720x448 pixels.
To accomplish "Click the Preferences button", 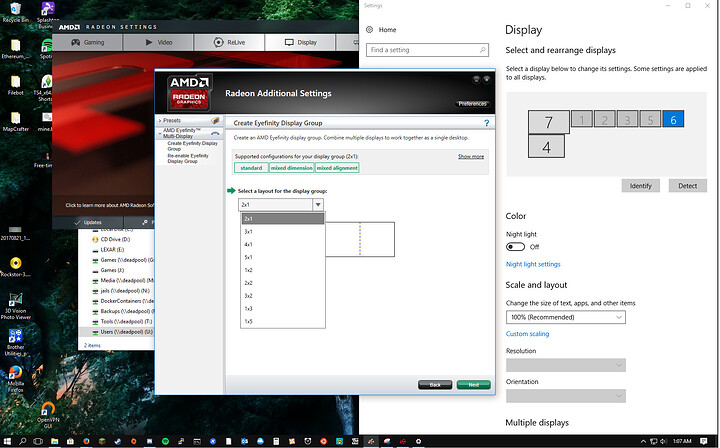I will pyautogui.click(x=472, y=104).
